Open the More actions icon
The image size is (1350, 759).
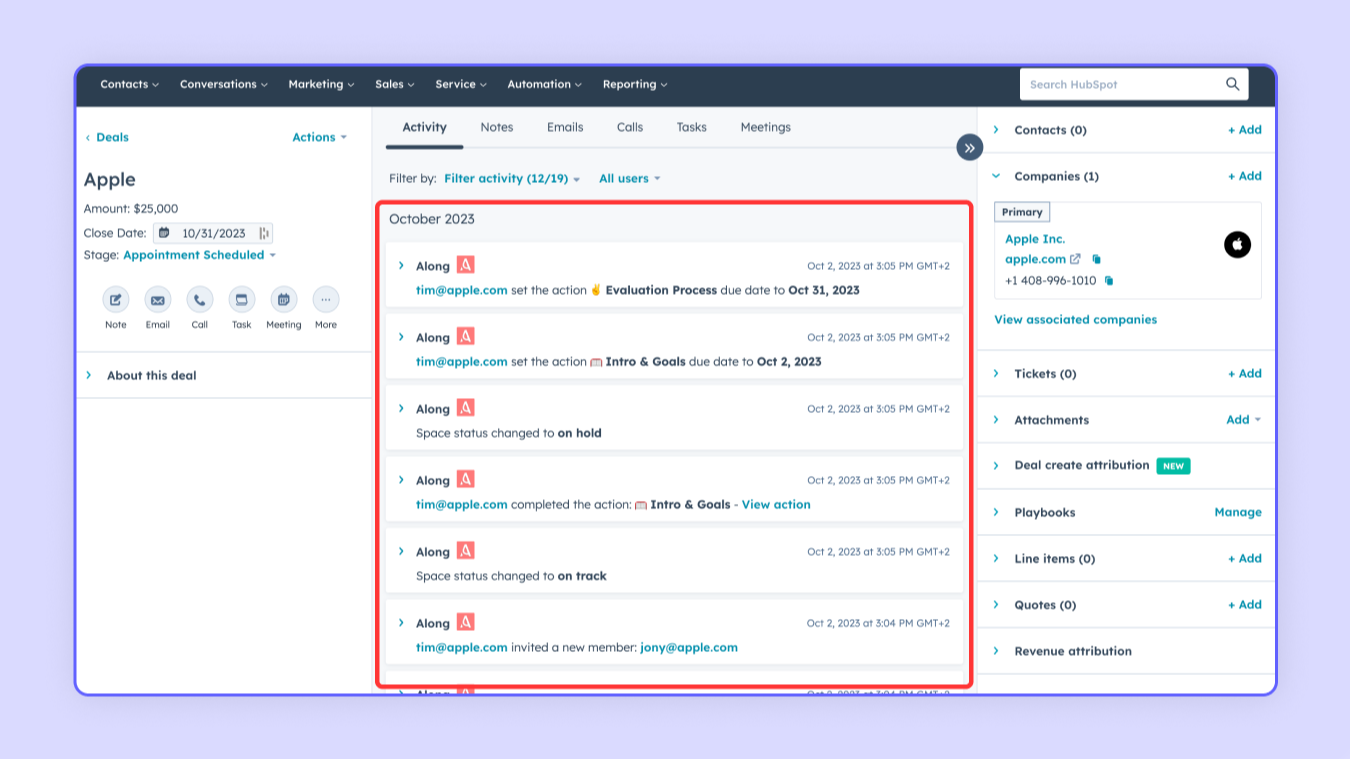[x=326, y=300]
